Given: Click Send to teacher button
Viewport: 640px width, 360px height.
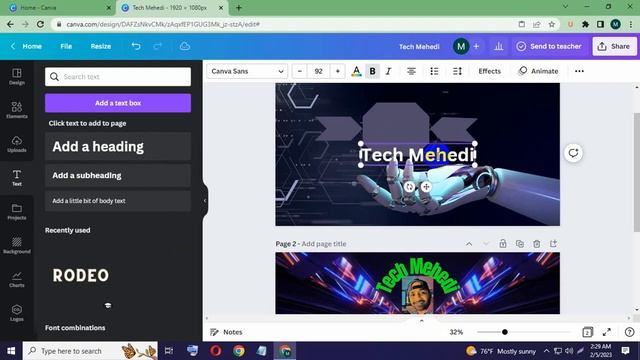Looking at the screenshot, I should pyautogui.click(x=549, y=46).
